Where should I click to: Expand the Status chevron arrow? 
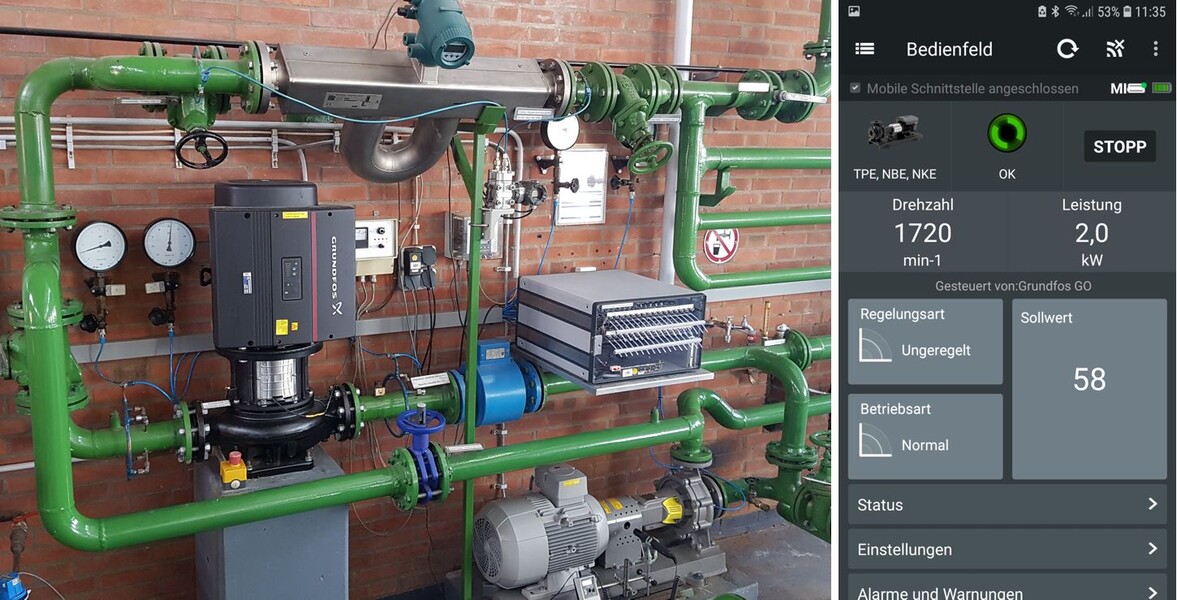click(1152, 504)
